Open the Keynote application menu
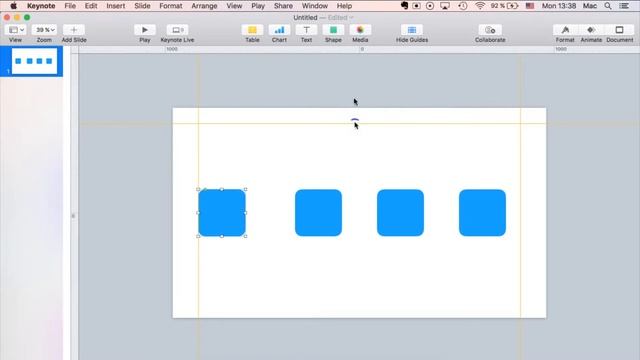The height and width of the screenshot is (360, 640). tap(41, 6)
